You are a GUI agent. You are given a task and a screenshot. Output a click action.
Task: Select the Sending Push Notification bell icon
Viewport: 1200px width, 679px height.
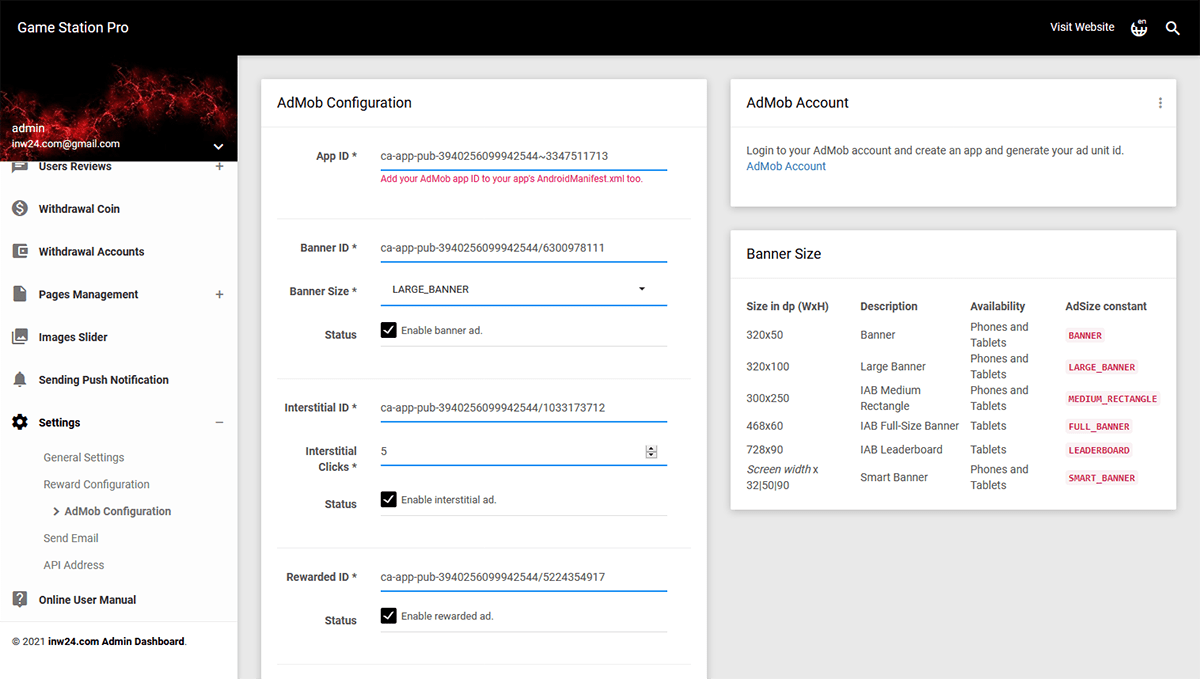point(20,380)
